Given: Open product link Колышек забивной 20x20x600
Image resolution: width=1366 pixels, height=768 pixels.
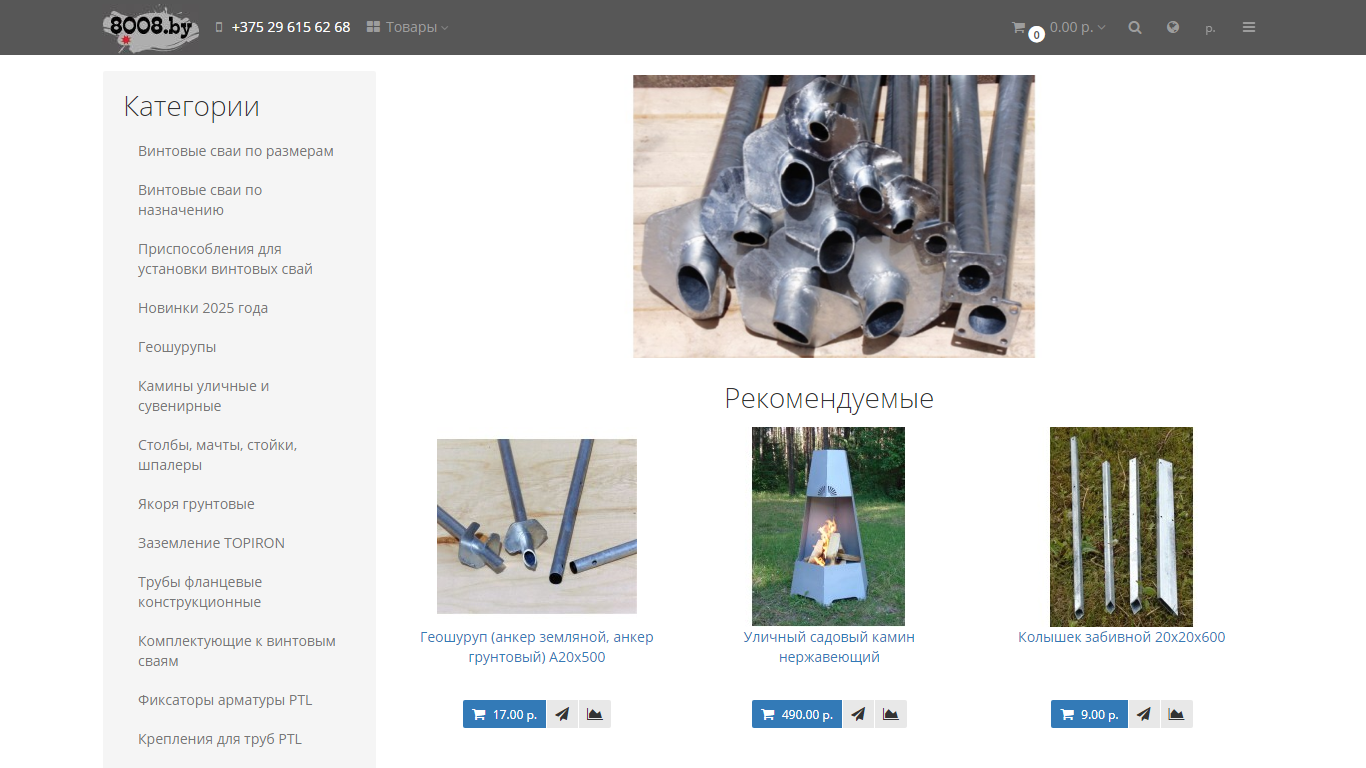Looking at the screenshot, I should coord(1121,637).
